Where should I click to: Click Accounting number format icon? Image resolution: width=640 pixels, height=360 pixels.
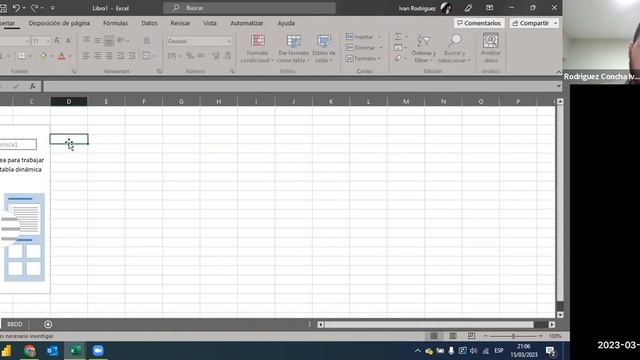[x=172, y=56]
